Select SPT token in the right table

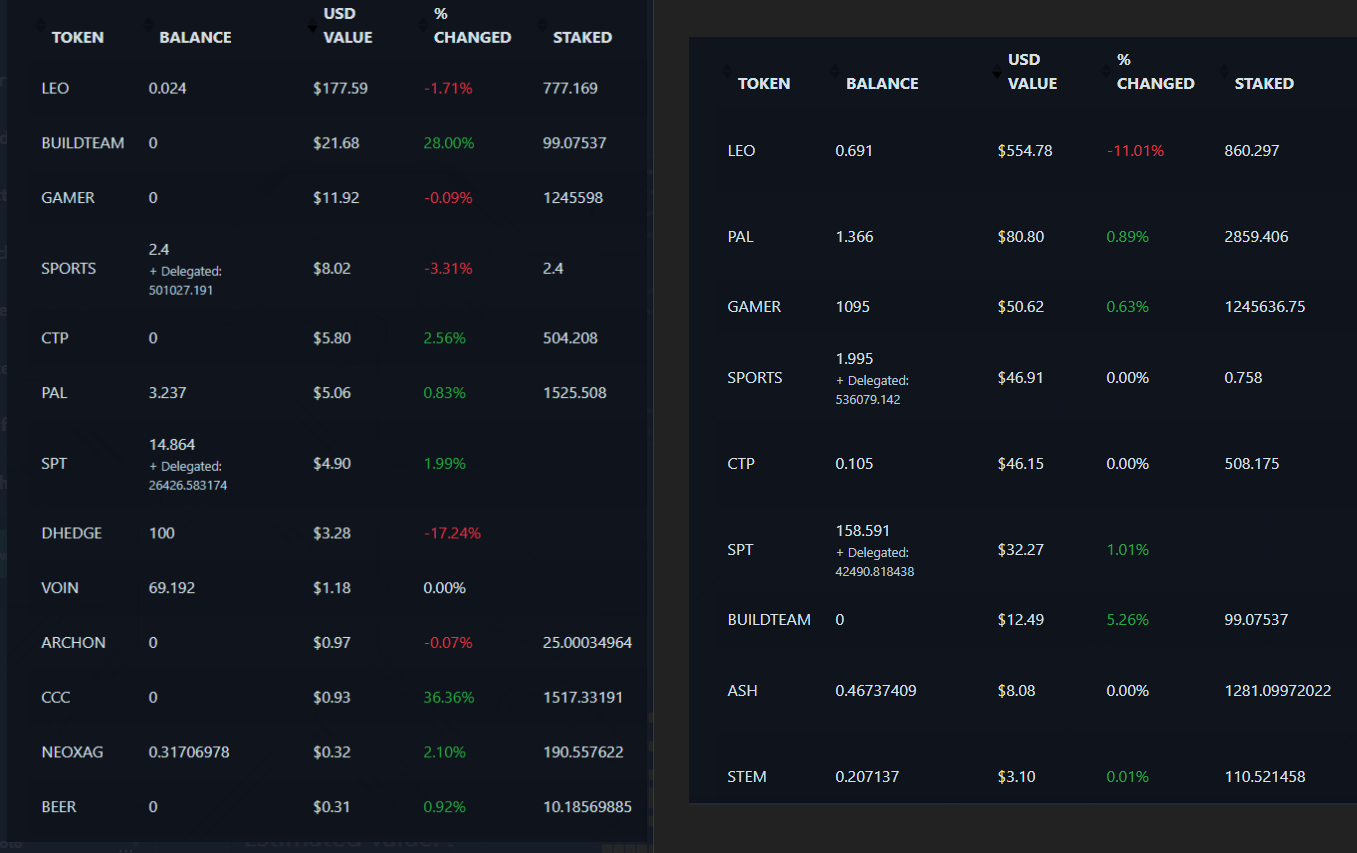pyautogui.click(x=740, y=550)
